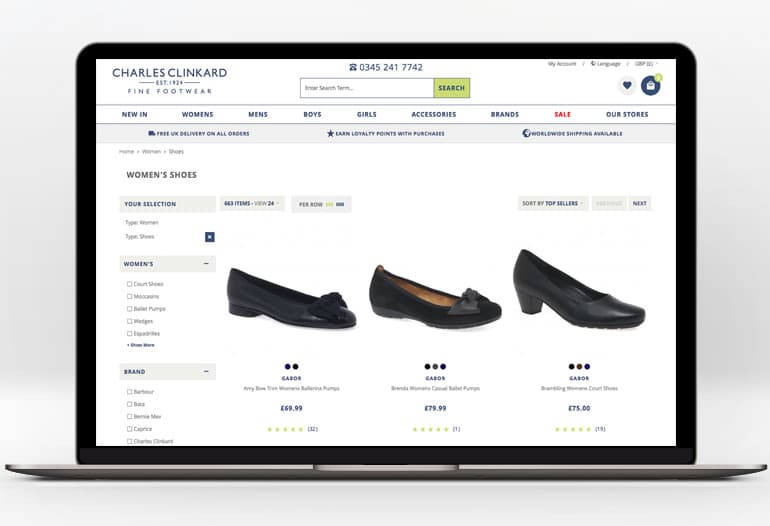Click the worldwide shipping globe icon
This screenshot has width=770, height=526.
point(526,133)
